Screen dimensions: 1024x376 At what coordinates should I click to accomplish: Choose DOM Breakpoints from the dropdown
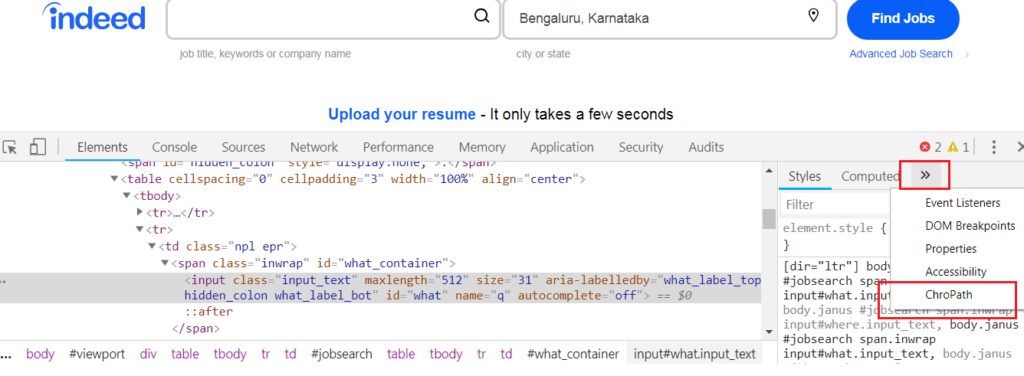point(970,226)
